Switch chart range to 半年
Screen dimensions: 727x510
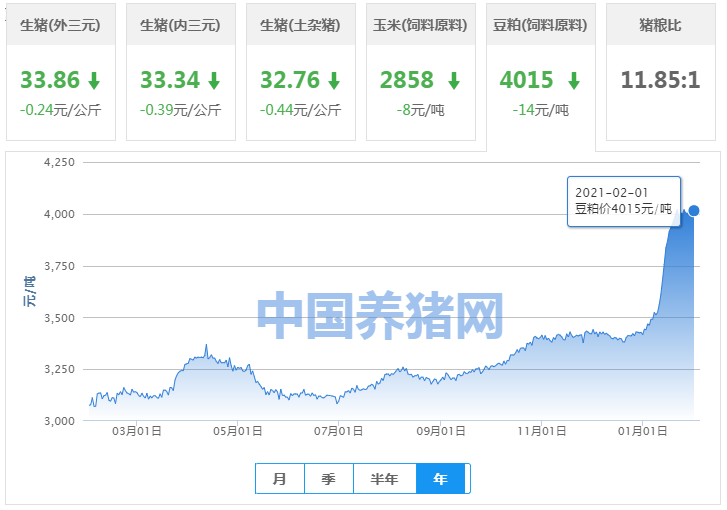pyautogui.click(x=384, y=479)
